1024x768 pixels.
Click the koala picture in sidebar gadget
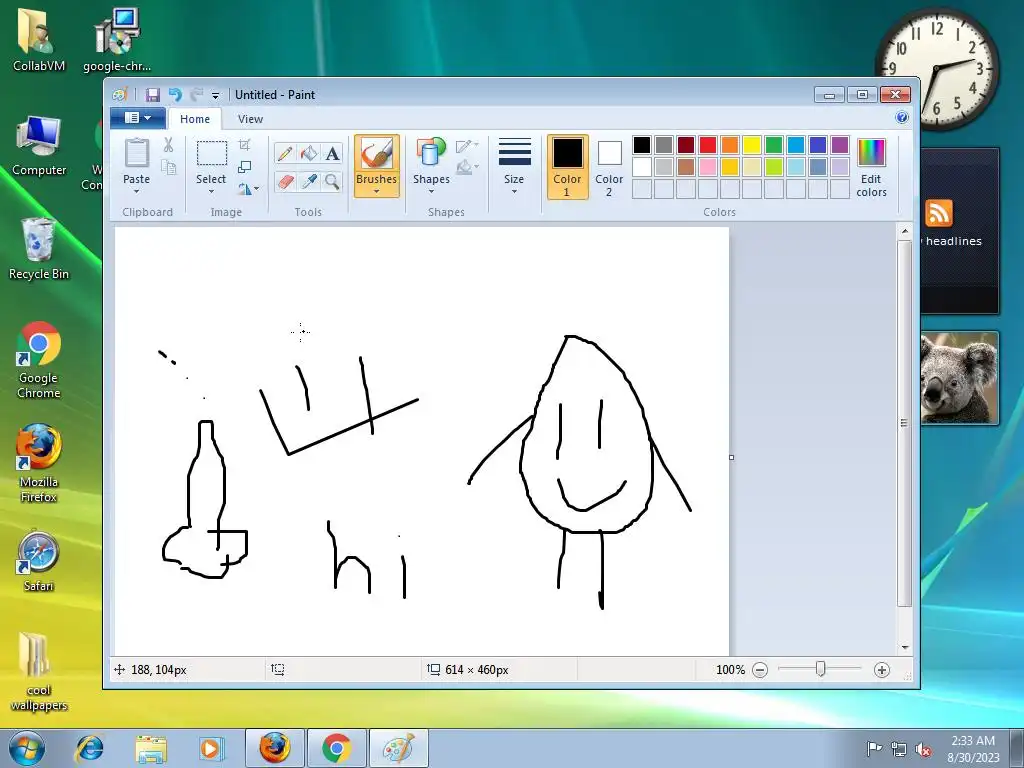pos(959,378)
